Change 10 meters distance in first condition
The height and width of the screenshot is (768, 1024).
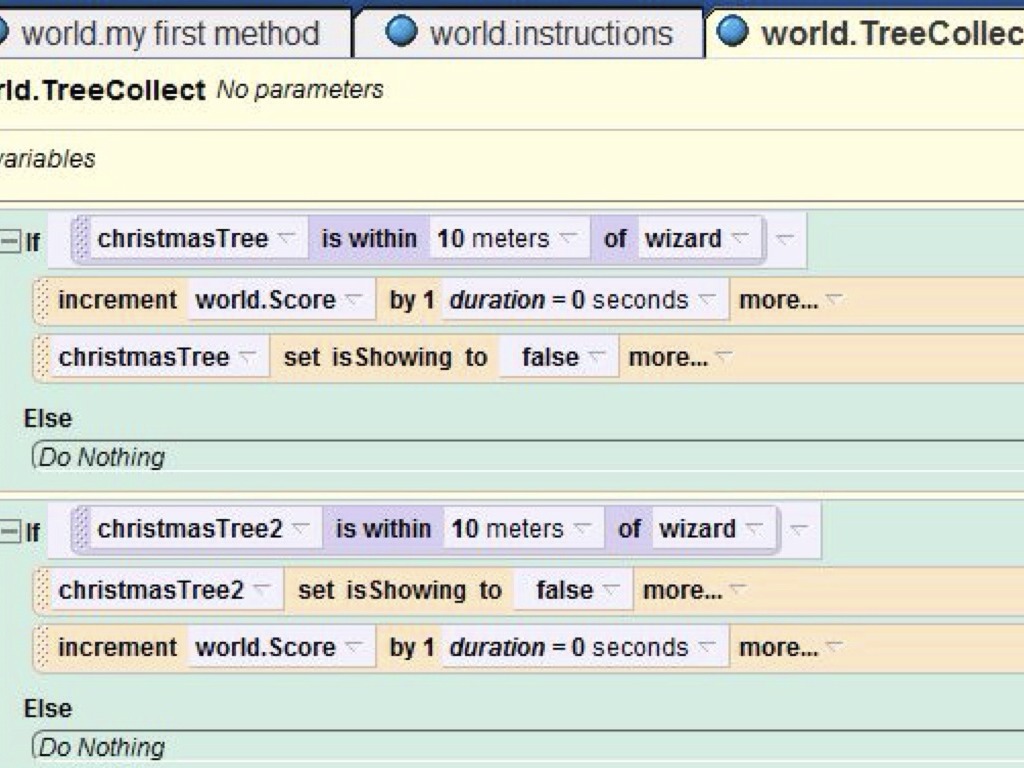click(507, 239)
